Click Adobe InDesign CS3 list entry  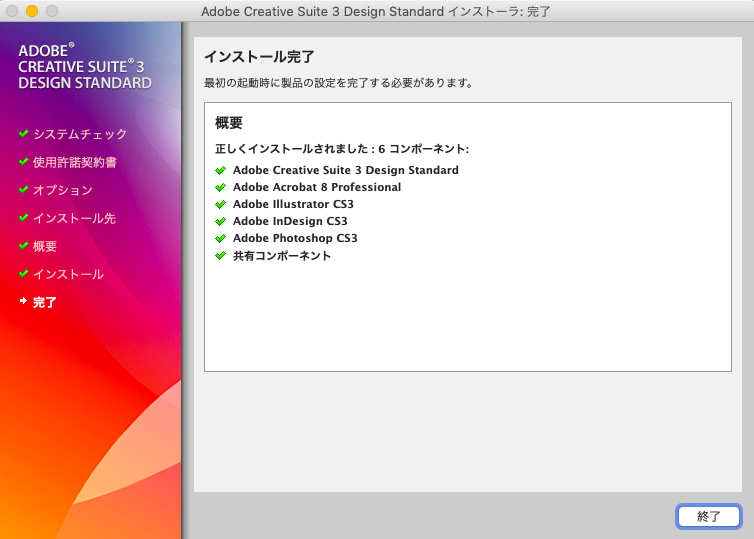click(x=290, y=221)
